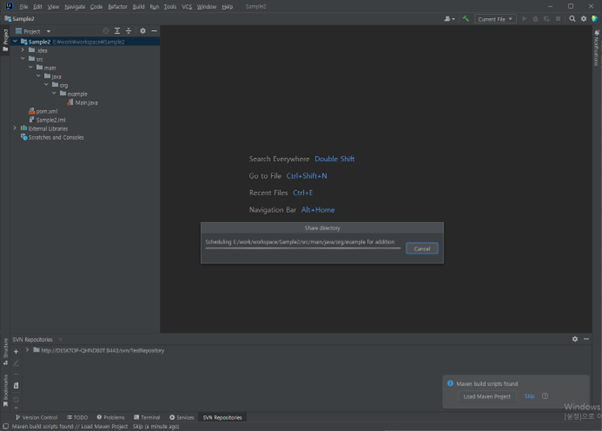Open the Search Everywhere magnifier icon
602x431 pixels.
572,19
